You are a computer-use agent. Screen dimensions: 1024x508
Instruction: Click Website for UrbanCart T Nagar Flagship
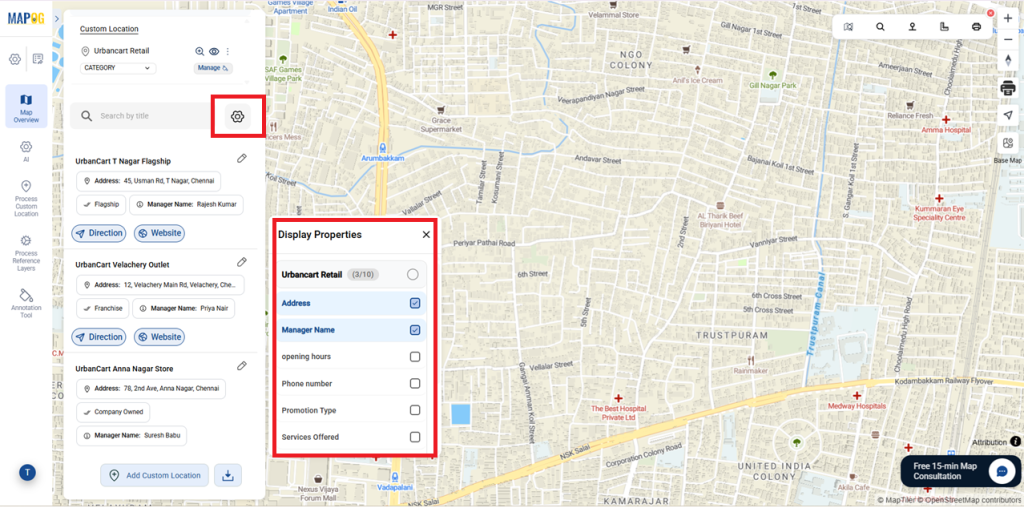(x=159, y=233)
